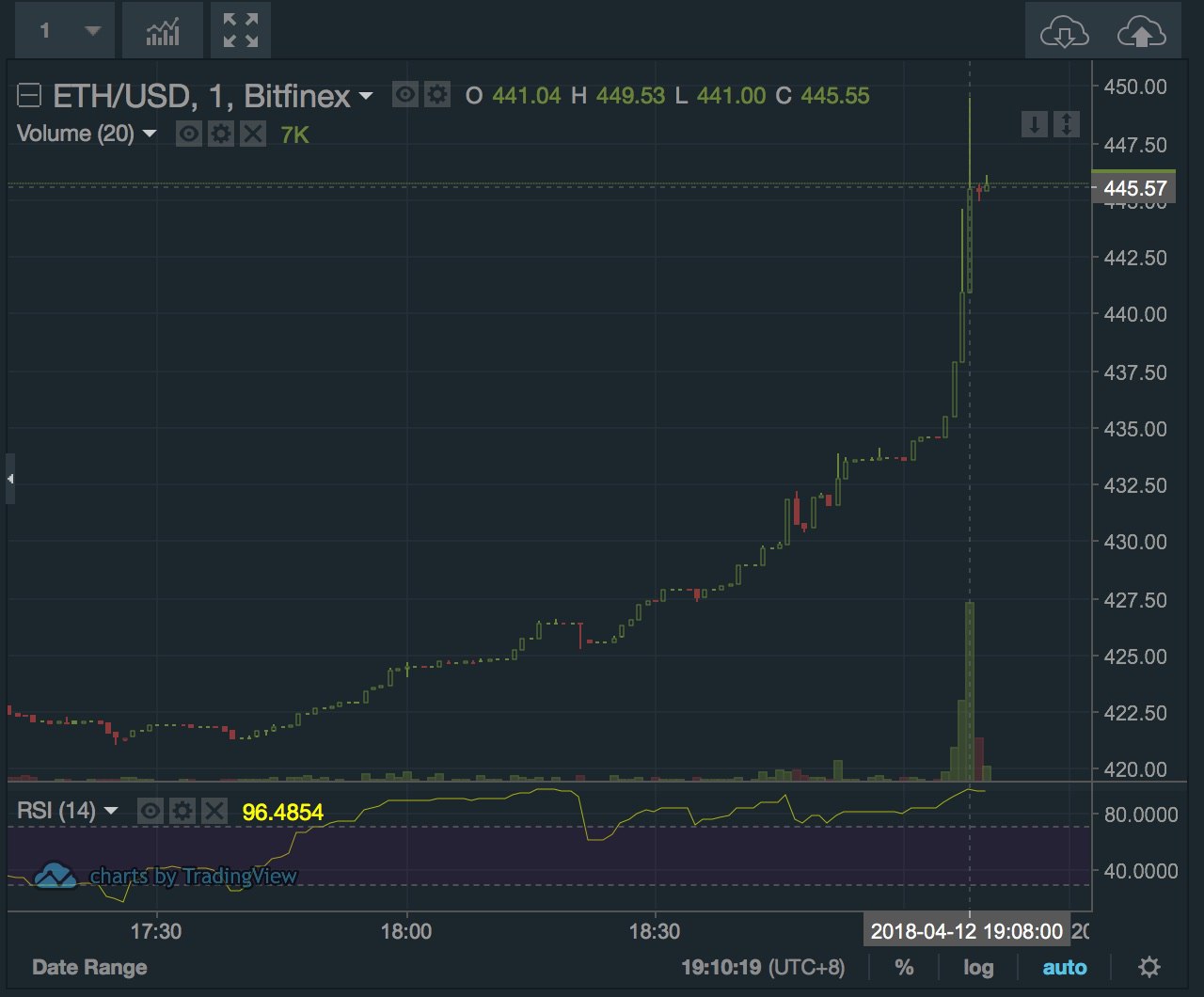Screen dimensions: 1204x997
Task: Expand the ETH/USD Bitfinex title dropdown arrow
Action: 366,96
